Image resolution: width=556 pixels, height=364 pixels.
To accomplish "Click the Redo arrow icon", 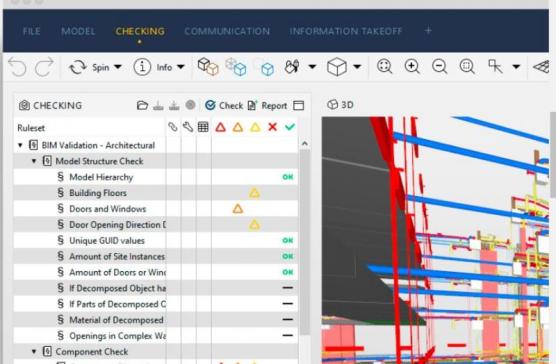I will pyautogui.click(x=44, y=67).
